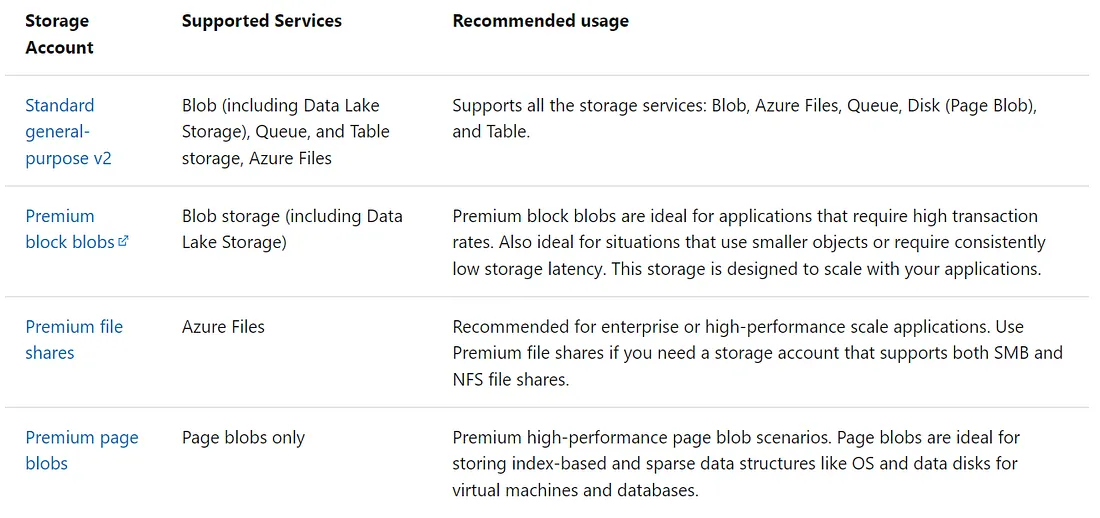Open the Premium file shares link
Screen dimensions: 1100x518
click(x=74, y=340)
